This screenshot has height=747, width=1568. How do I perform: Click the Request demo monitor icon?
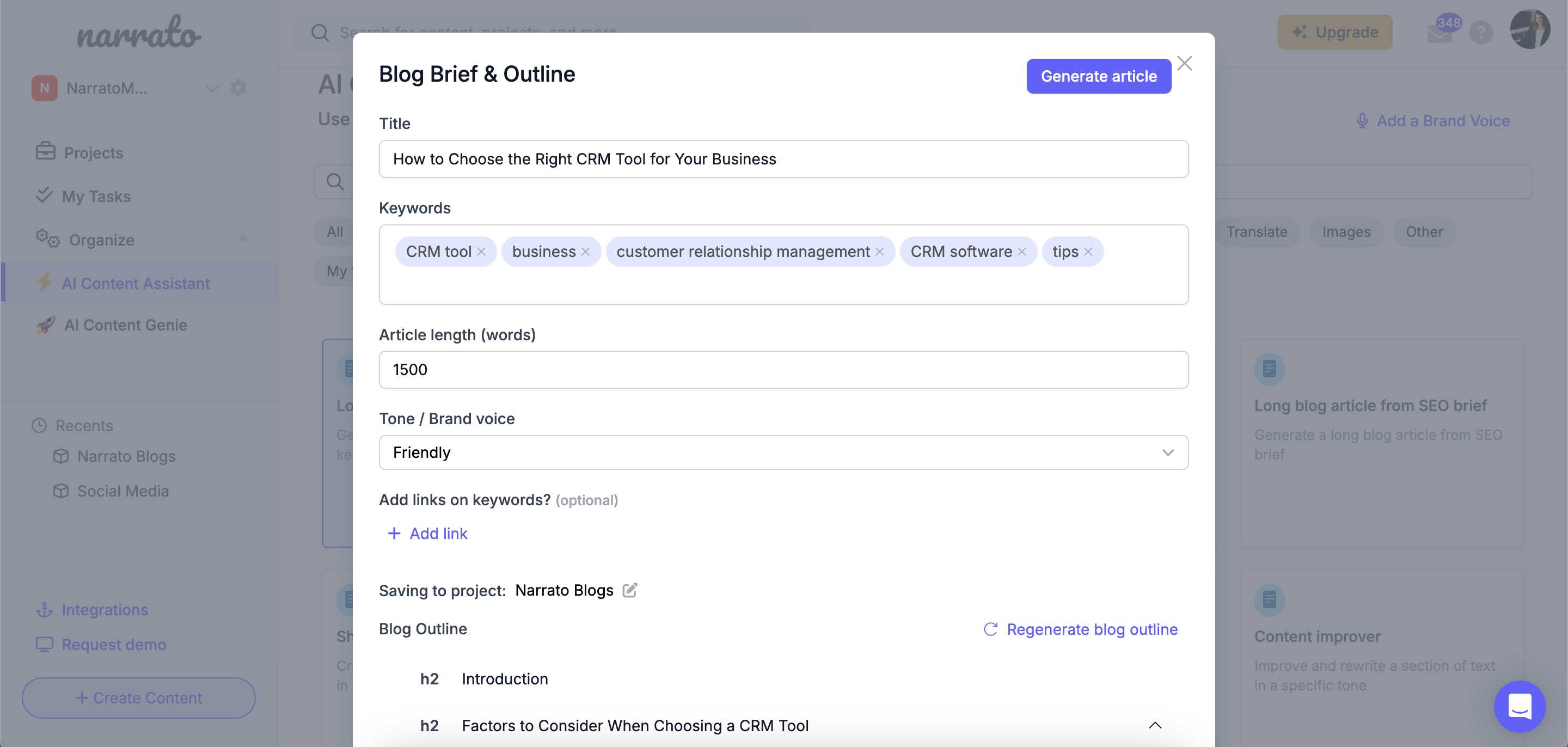(45, 644)
